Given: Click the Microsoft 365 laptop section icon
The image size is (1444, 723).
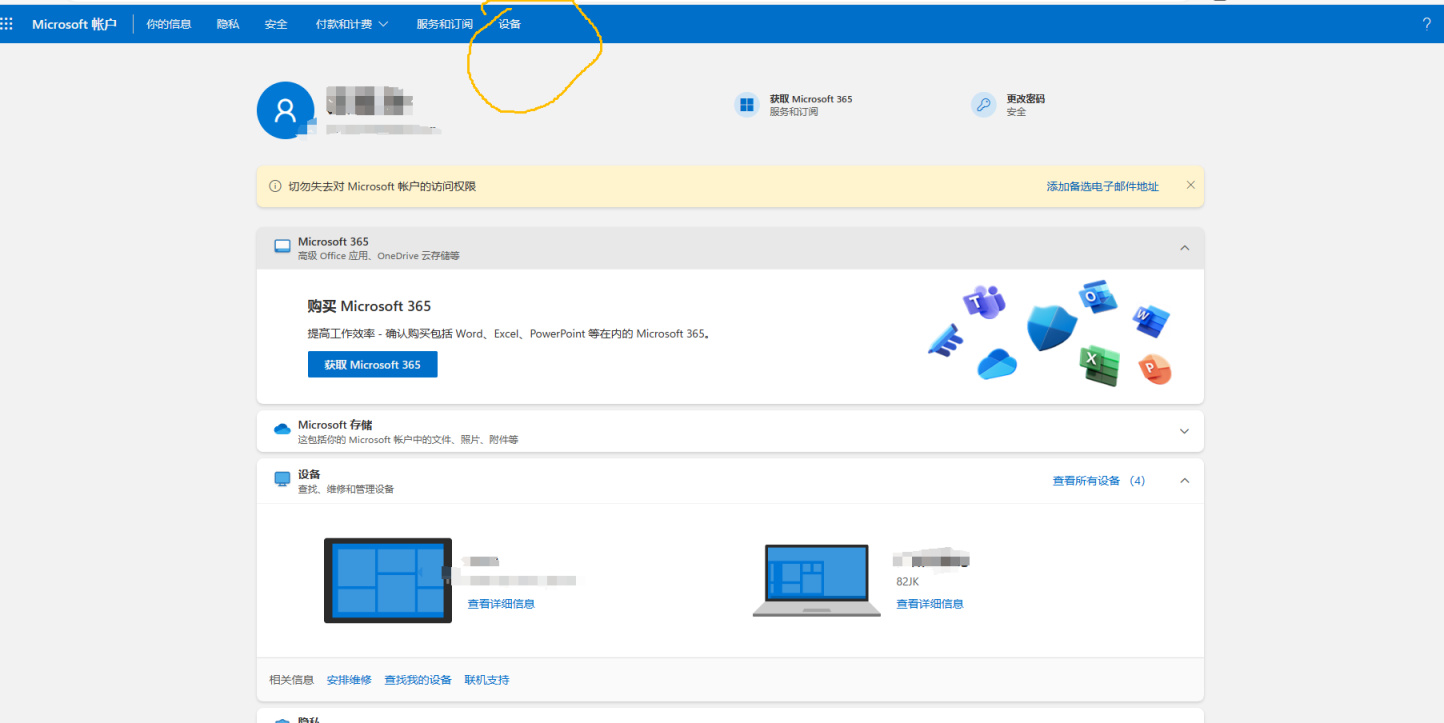Looking at the screenshot, I should click(282, 247).
